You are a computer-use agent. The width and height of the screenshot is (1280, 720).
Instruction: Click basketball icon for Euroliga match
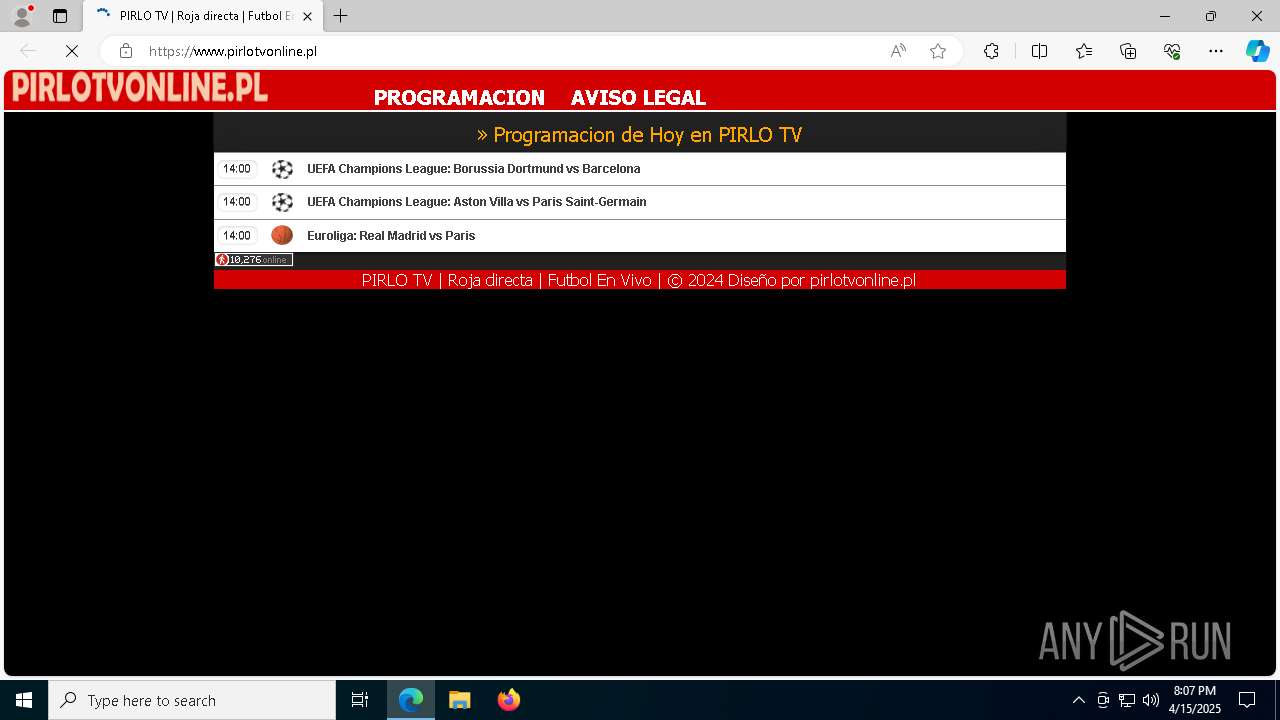[x=282, y=235]
